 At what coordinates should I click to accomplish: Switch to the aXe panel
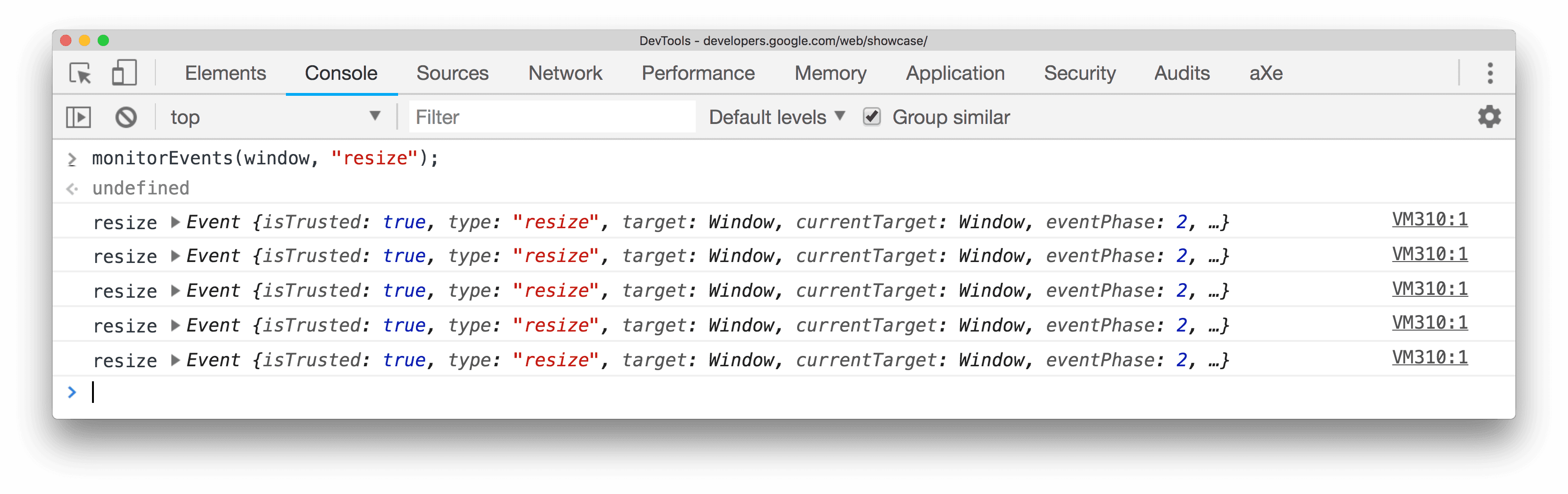click(x=1266, y=73)
